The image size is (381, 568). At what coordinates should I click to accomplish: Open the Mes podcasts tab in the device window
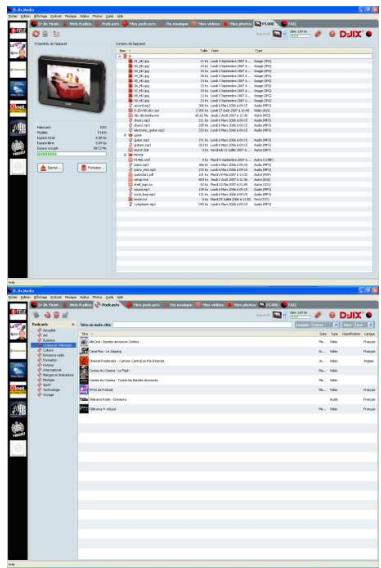(139, 24)
